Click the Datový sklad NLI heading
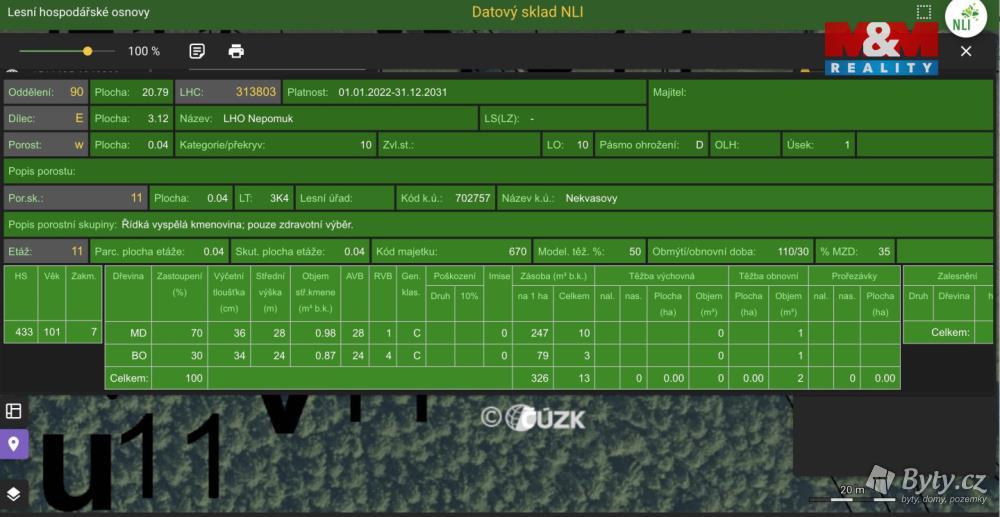1000x517 pixels. point(527,12)
